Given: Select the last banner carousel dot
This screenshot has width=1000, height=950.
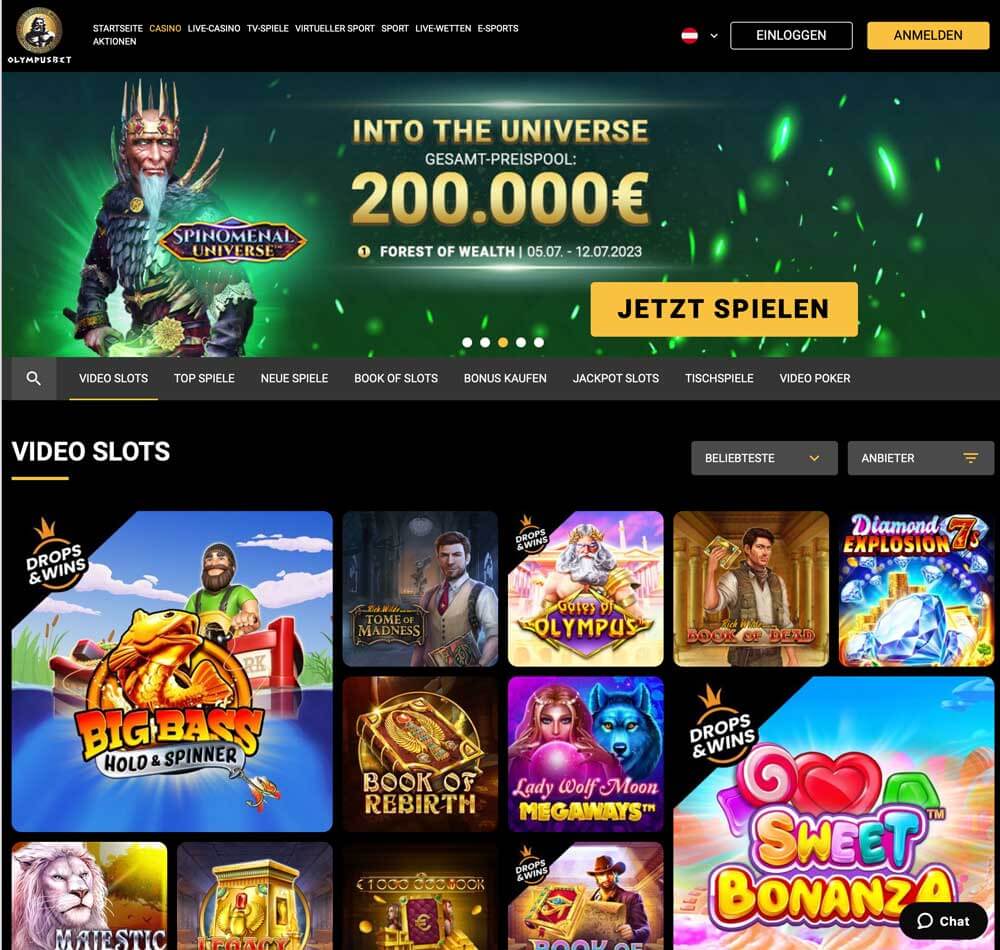Looking at the screenshot, I should pyautogui.click(x=539, y=342).
